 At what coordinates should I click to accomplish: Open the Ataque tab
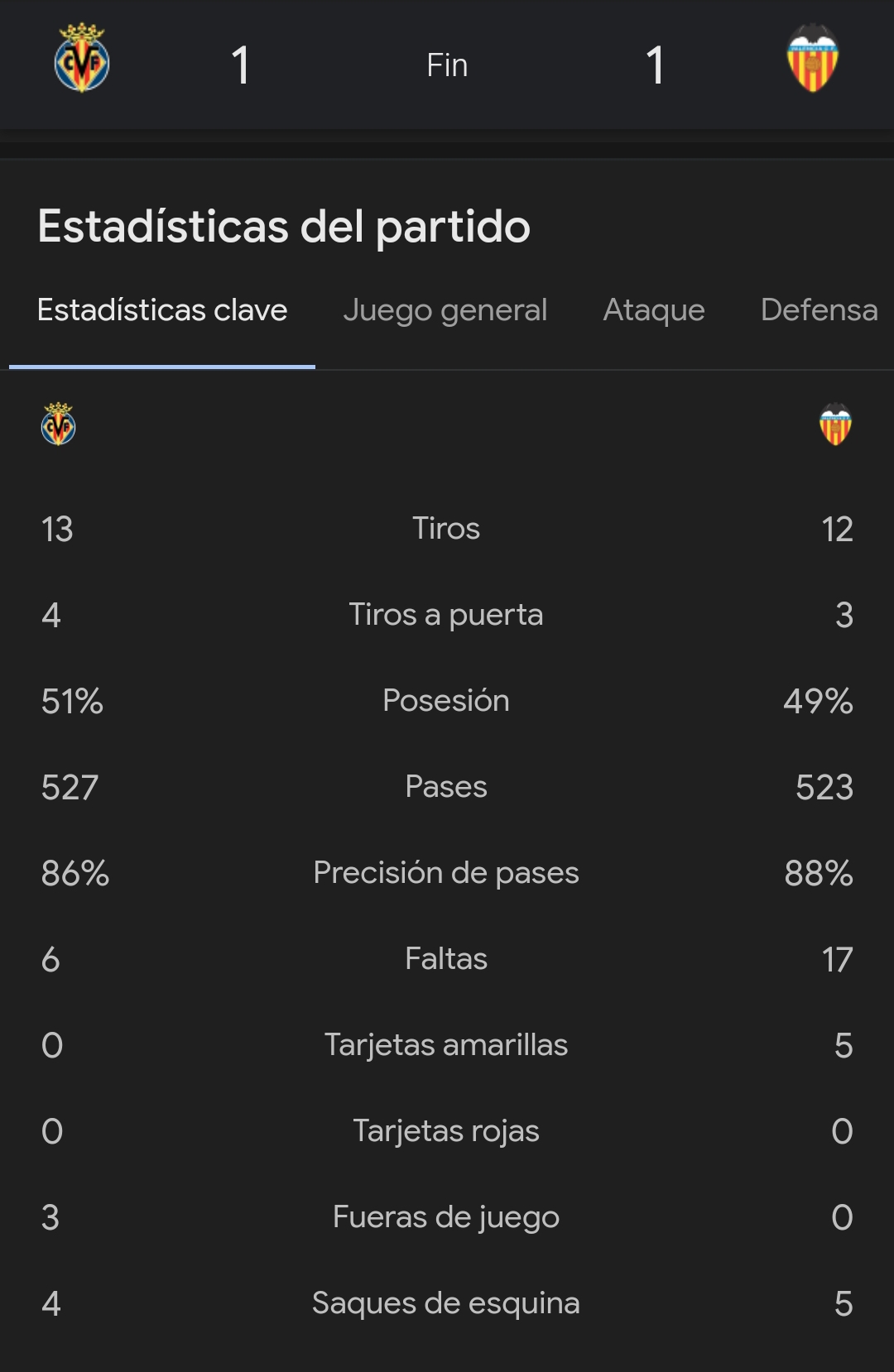coord(654,310)
